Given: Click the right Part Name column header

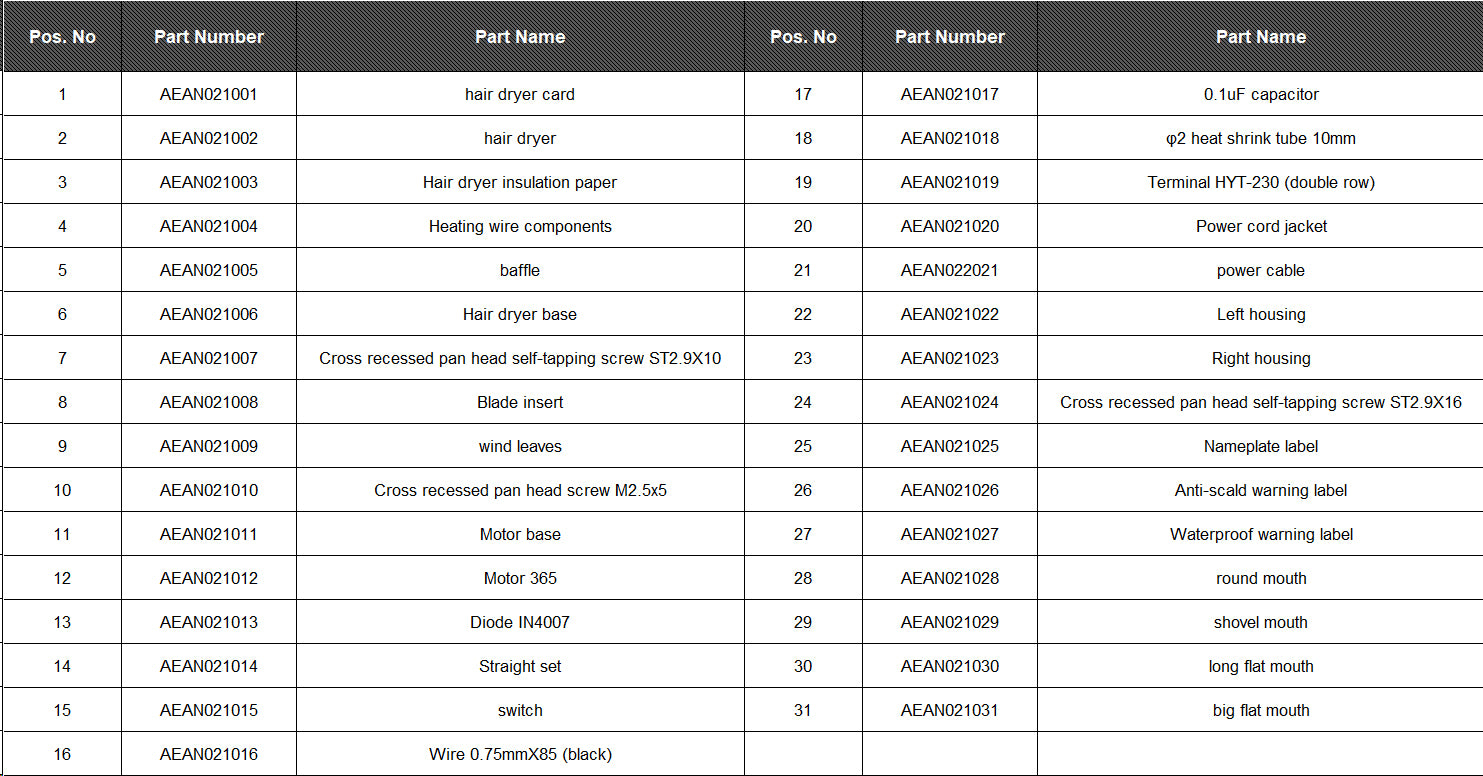Looking at the screenshot, I should tap(1260, 37).
